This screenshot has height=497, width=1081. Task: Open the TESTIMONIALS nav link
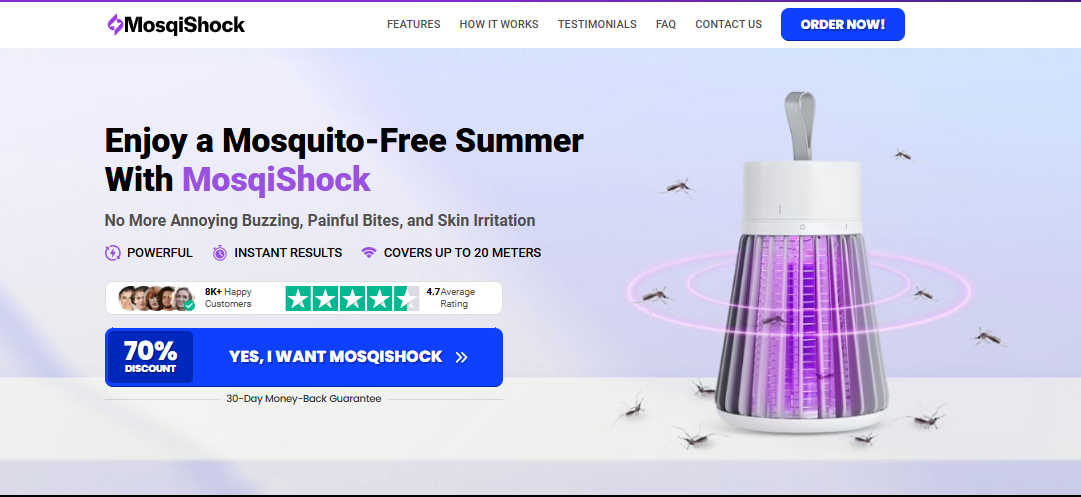pos(597,24)
